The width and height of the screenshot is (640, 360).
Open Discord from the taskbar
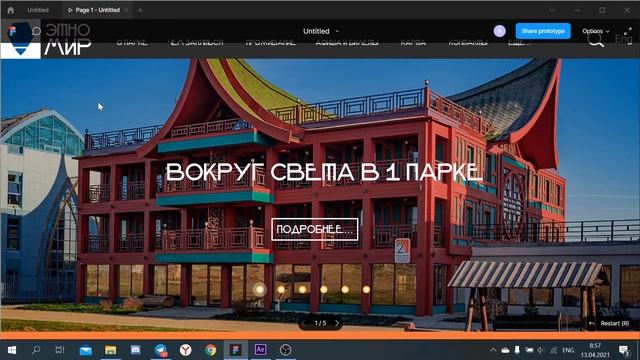[x=136, y=350]
